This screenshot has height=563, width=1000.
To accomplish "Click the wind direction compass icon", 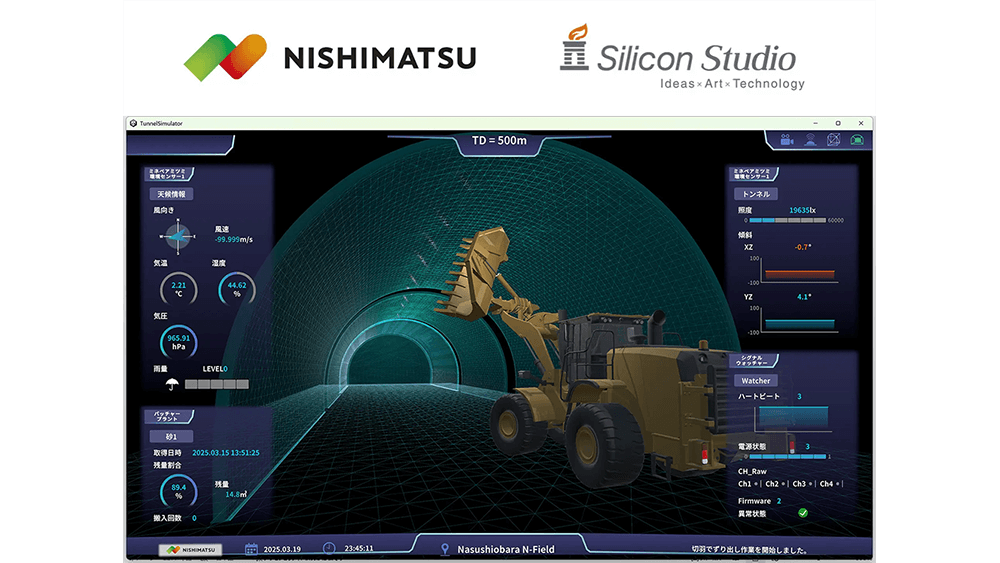I will tap(178, 236).
